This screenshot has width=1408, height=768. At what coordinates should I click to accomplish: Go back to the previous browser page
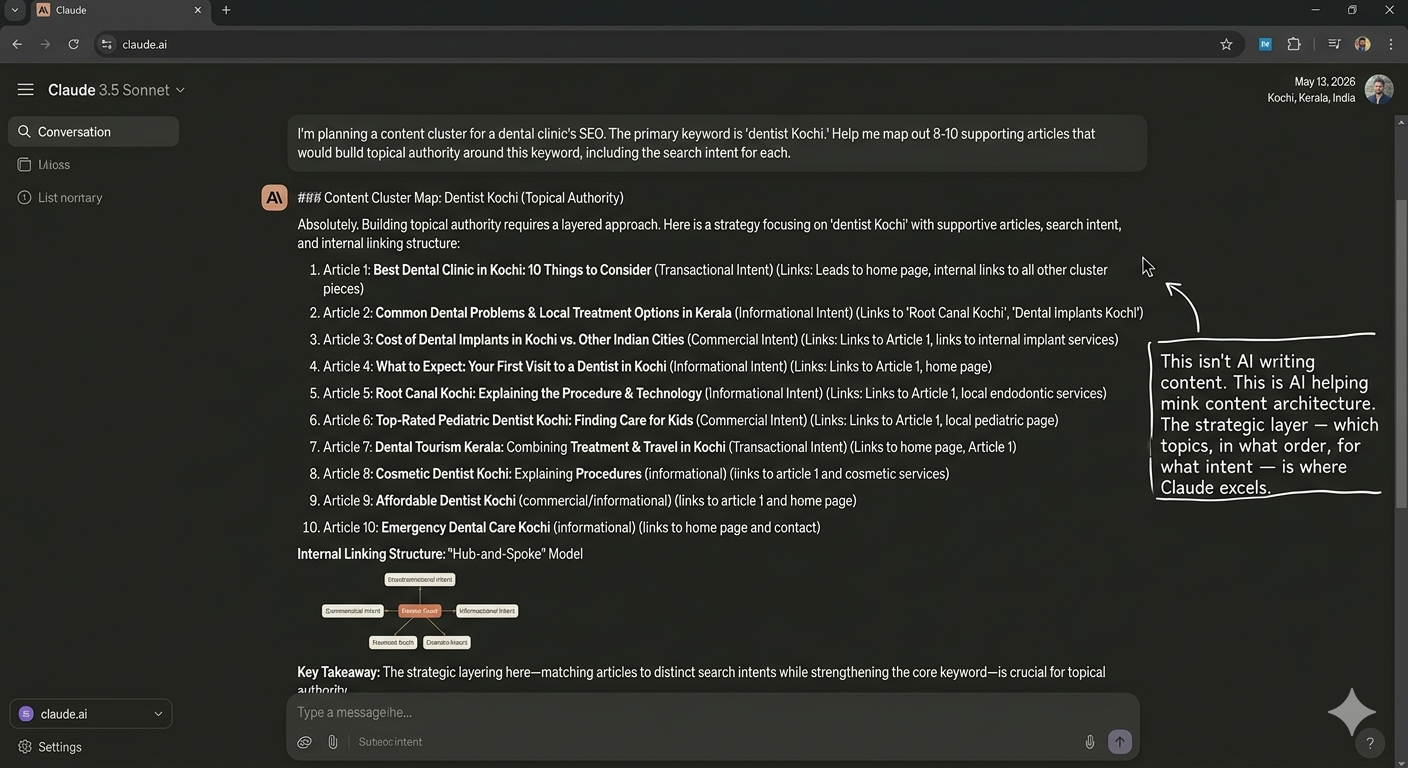17,44
